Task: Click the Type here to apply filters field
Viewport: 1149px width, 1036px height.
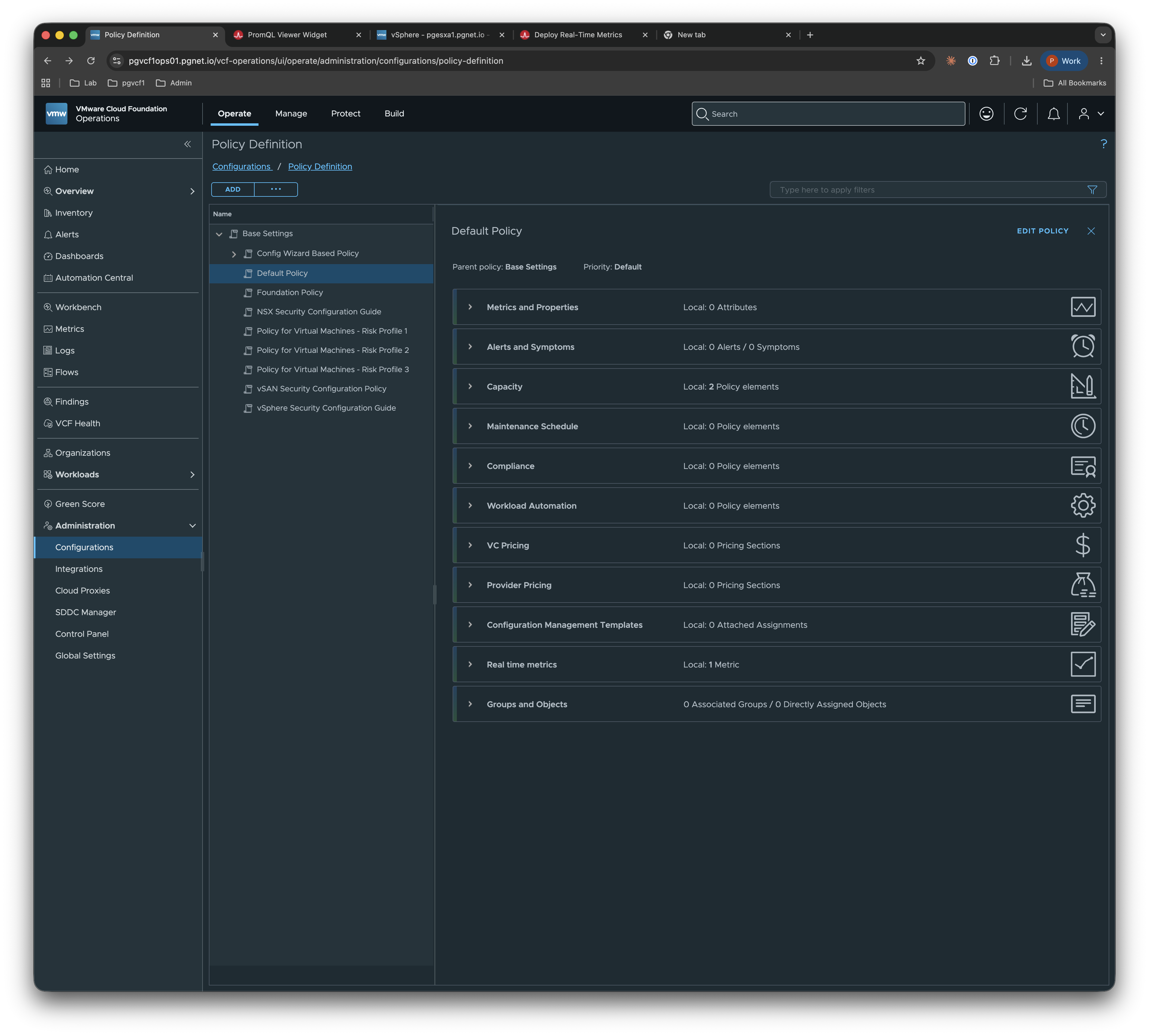Action: click(938, 190)
